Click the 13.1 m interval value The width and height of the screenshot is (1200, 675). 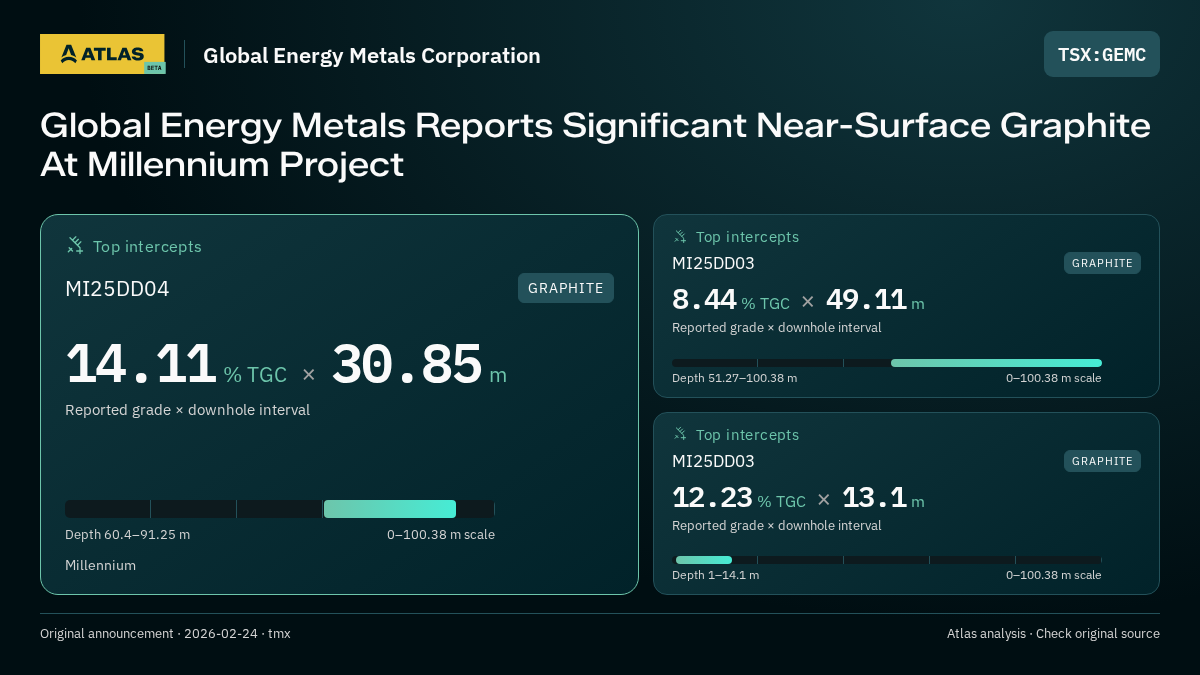click(x=883, y=498)
